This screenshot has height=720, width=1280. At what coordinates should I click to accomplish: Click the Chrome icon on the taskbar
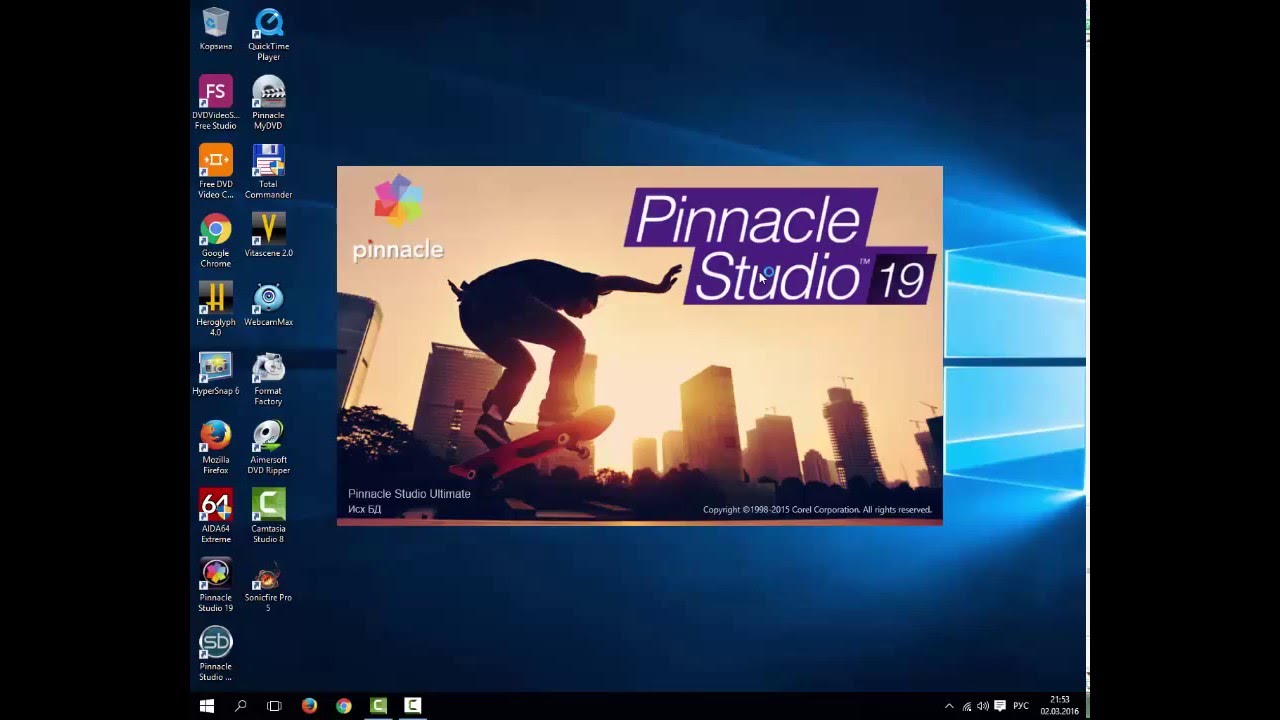pyautogui.click(x=344, y=706)
